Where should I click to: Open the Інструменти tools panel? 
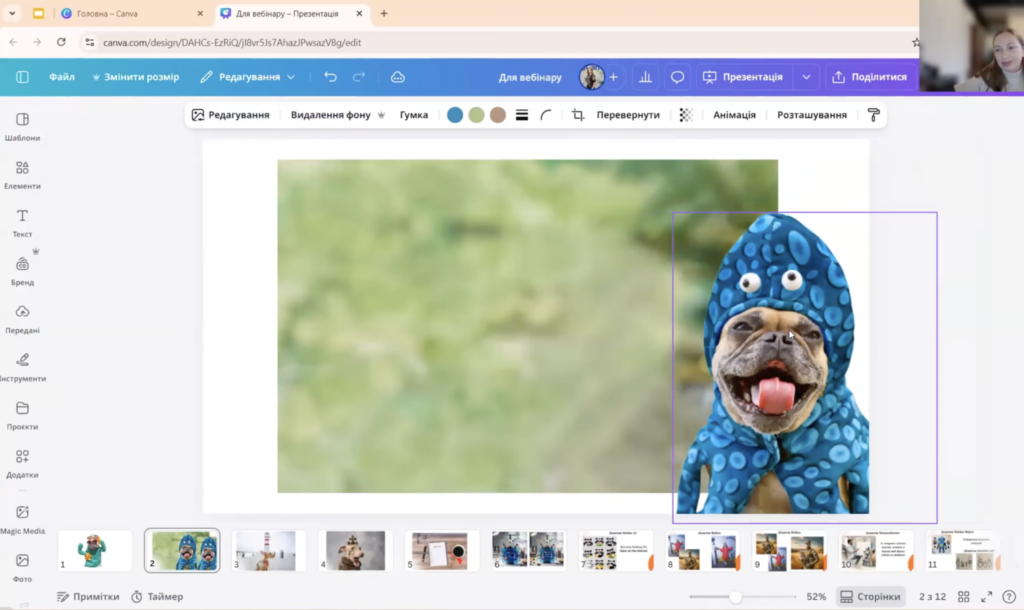tap(22, 368)
